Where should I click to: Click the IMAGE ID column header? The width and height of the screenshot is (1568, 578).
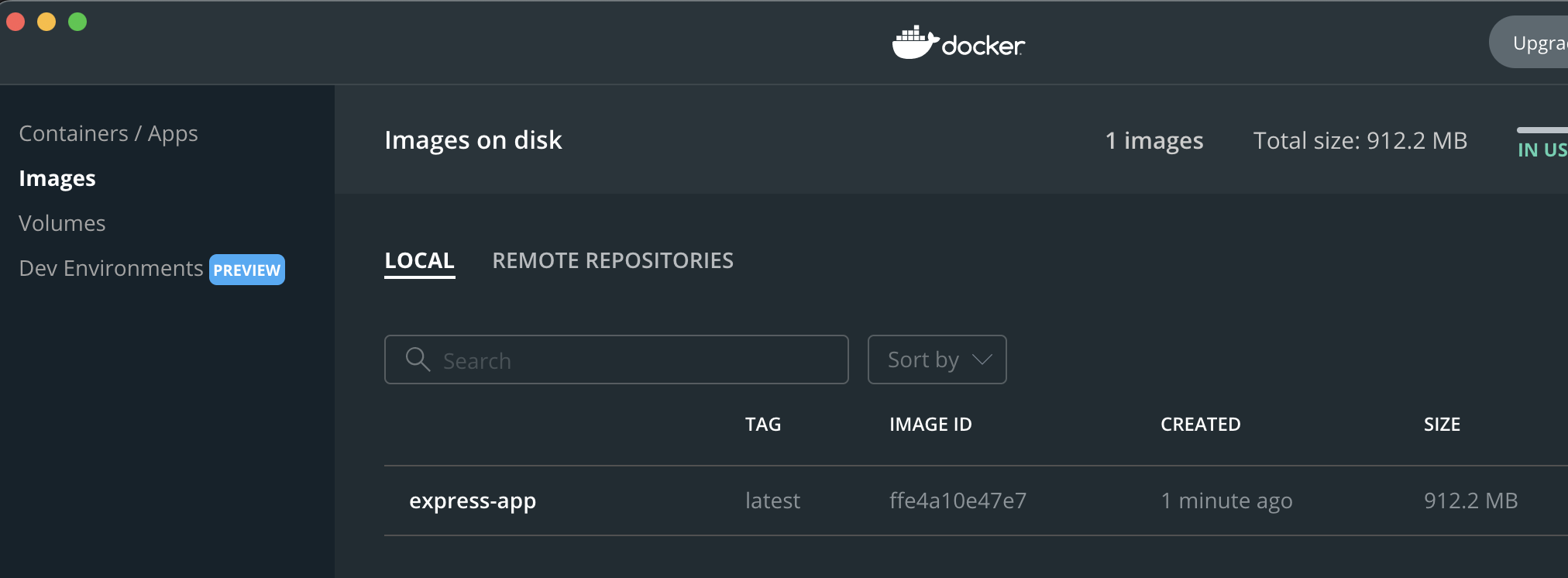click(x=930, y=425)
